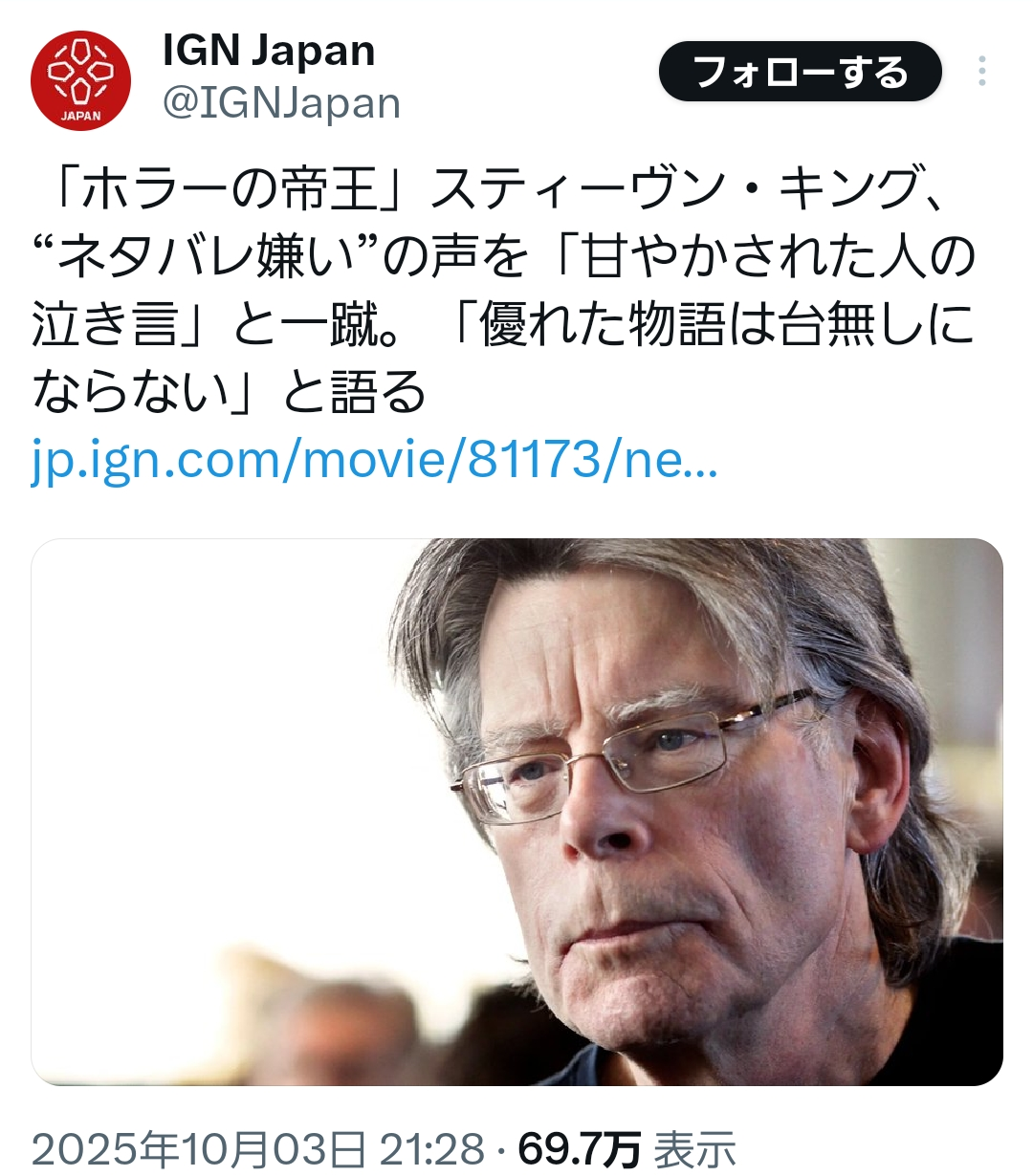Expand the post options via vertical dots
1033x1176 pixels.
click(x=982, y=73)
